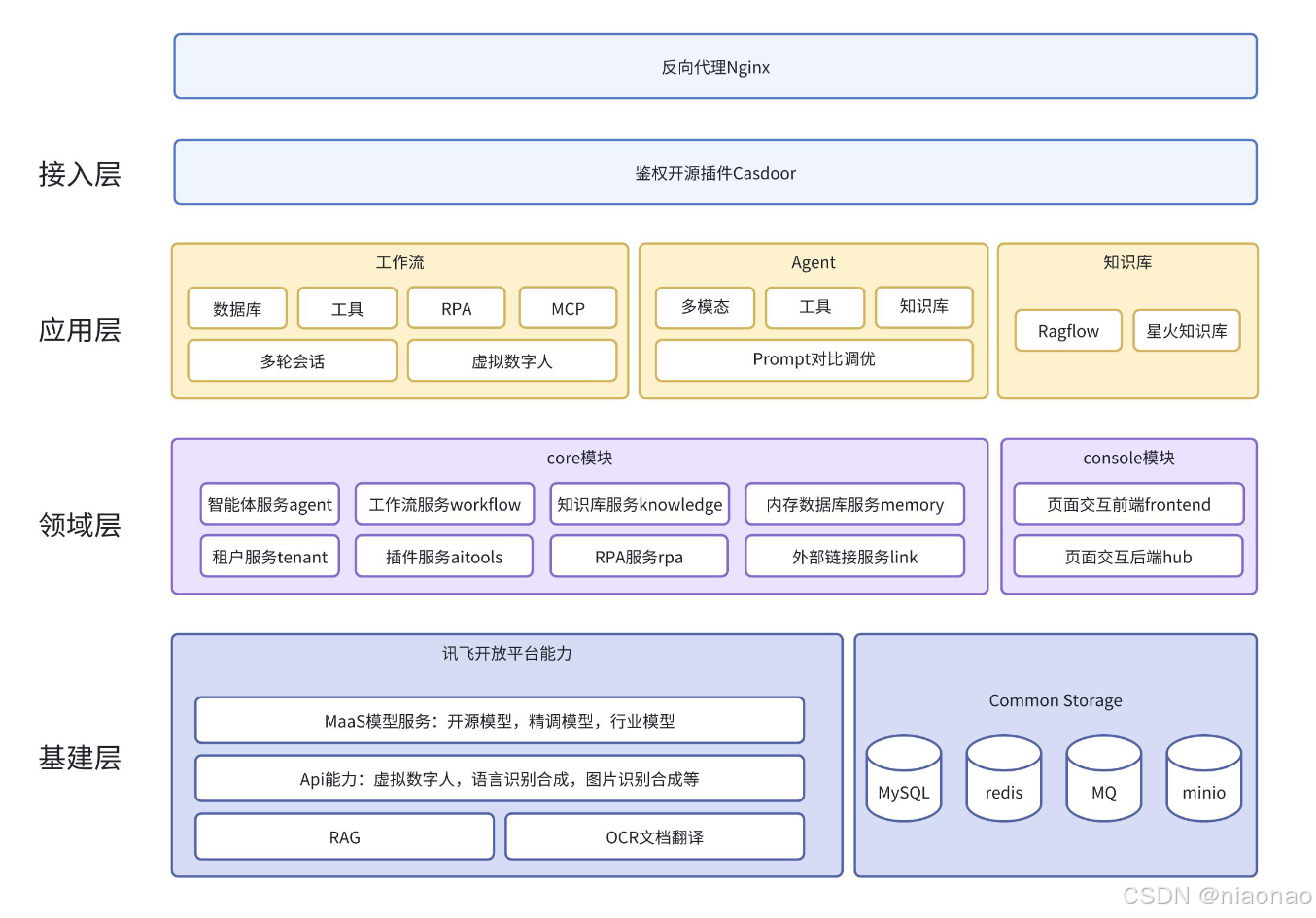Click the Ragflow box
The height and width of the screenshot is (918, 1316).
[1067, 330]
